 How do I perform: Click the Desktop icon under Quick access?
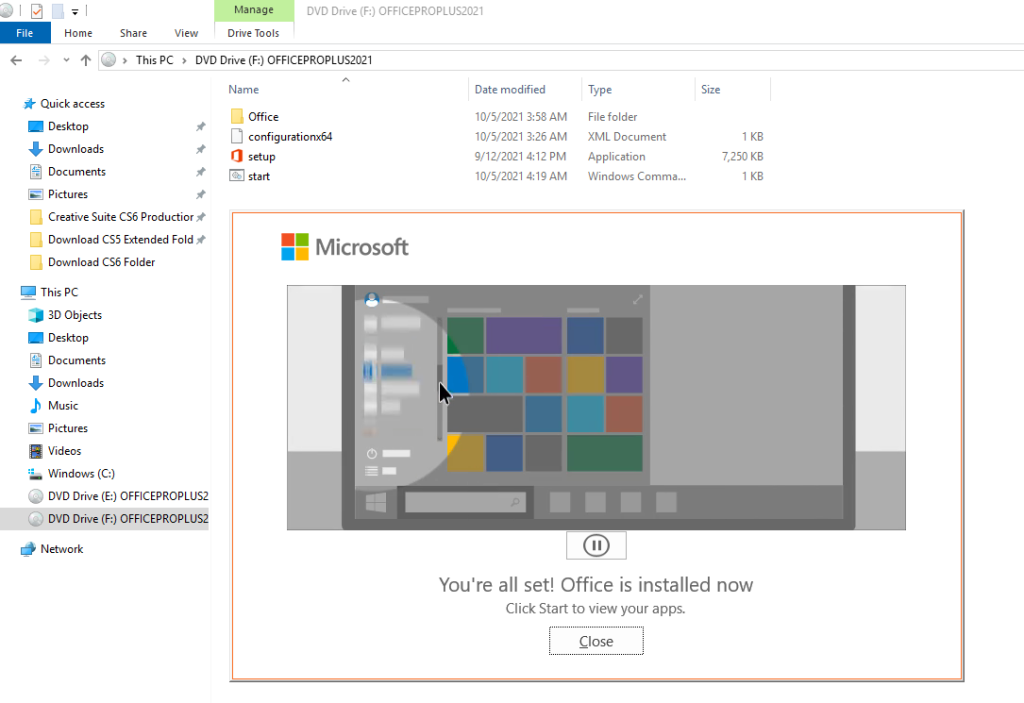[x=36, y=126]
